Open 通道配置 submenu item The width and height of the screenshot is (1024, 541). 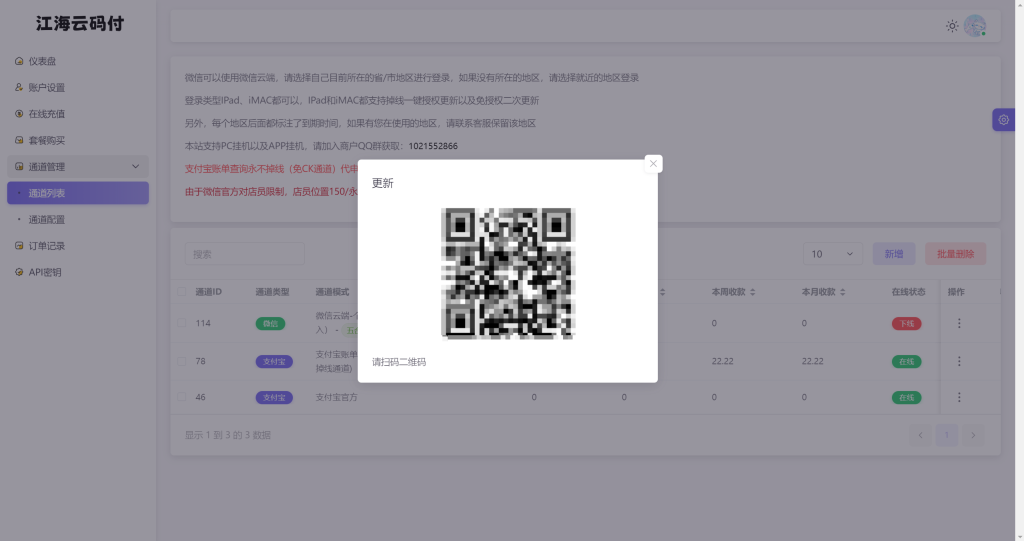(78, 220)
